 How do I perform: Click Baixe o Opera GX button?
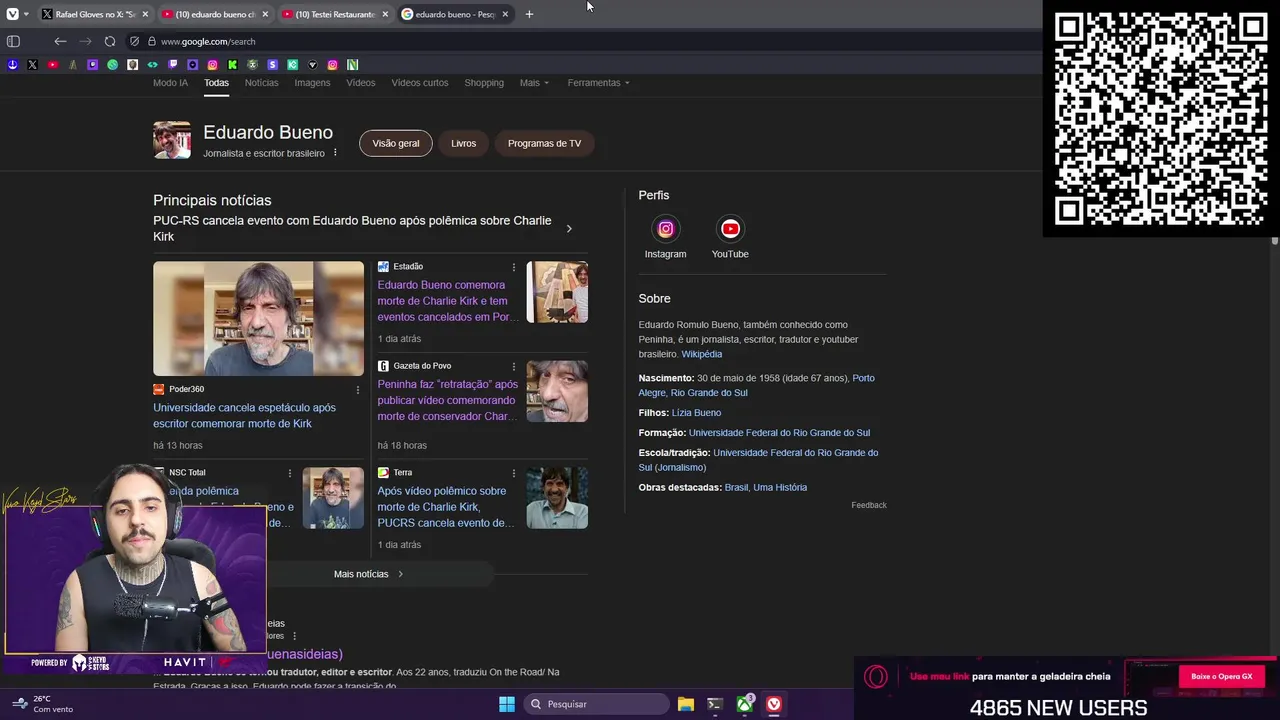click(x=1221, y=677)
